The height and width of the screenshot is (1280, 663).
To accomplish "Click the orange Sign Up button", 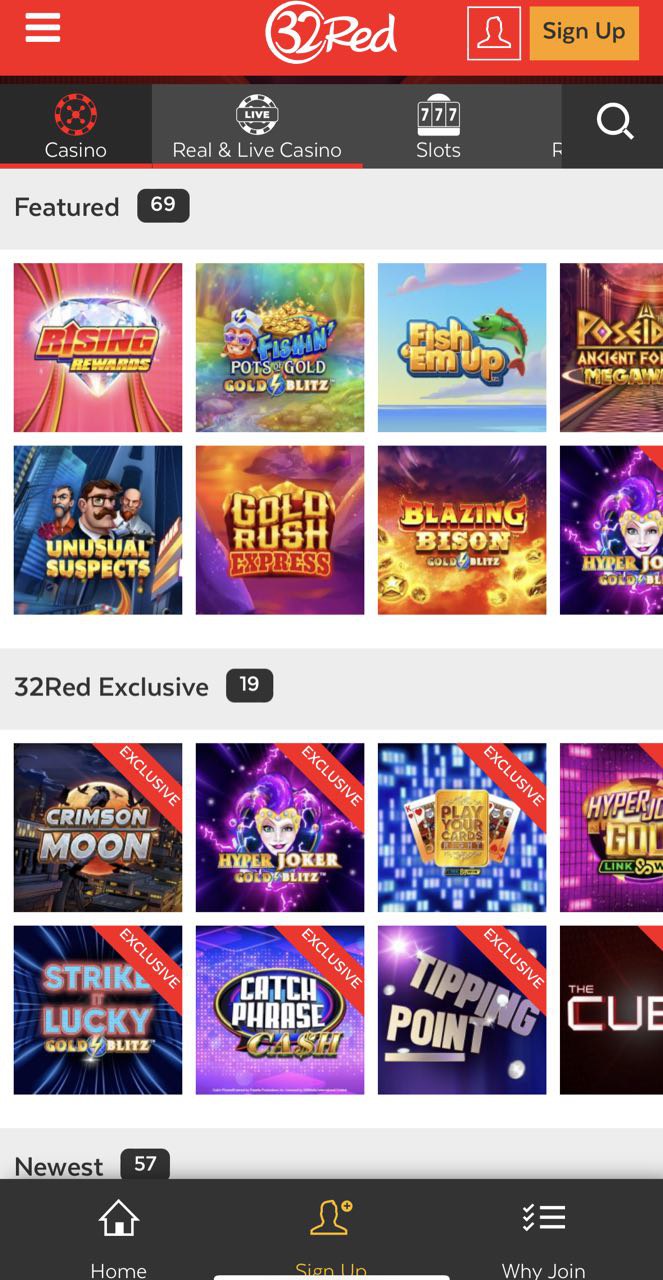I will (x=584, y=32).
